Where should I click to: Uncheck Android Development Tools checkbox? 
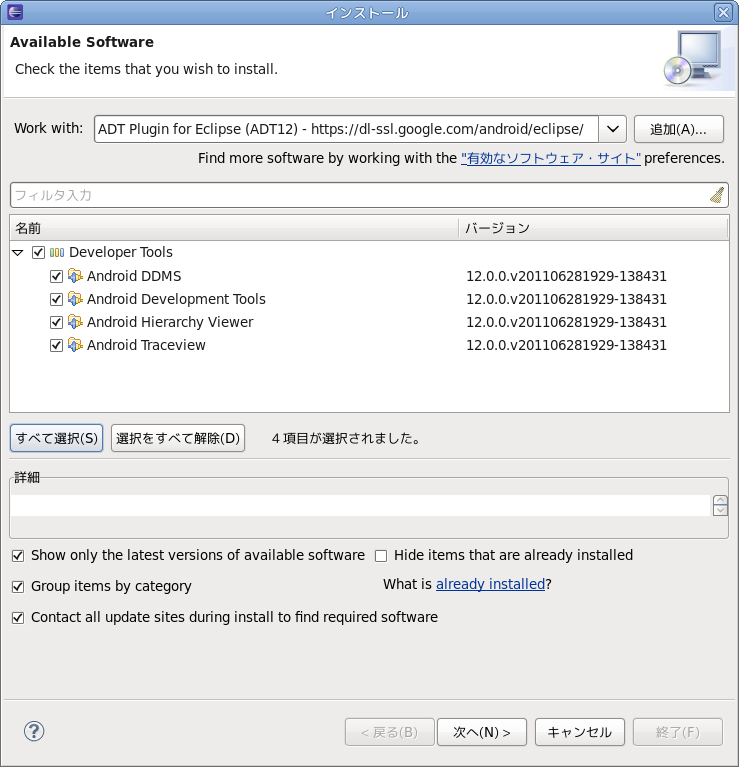coord(56,299)
